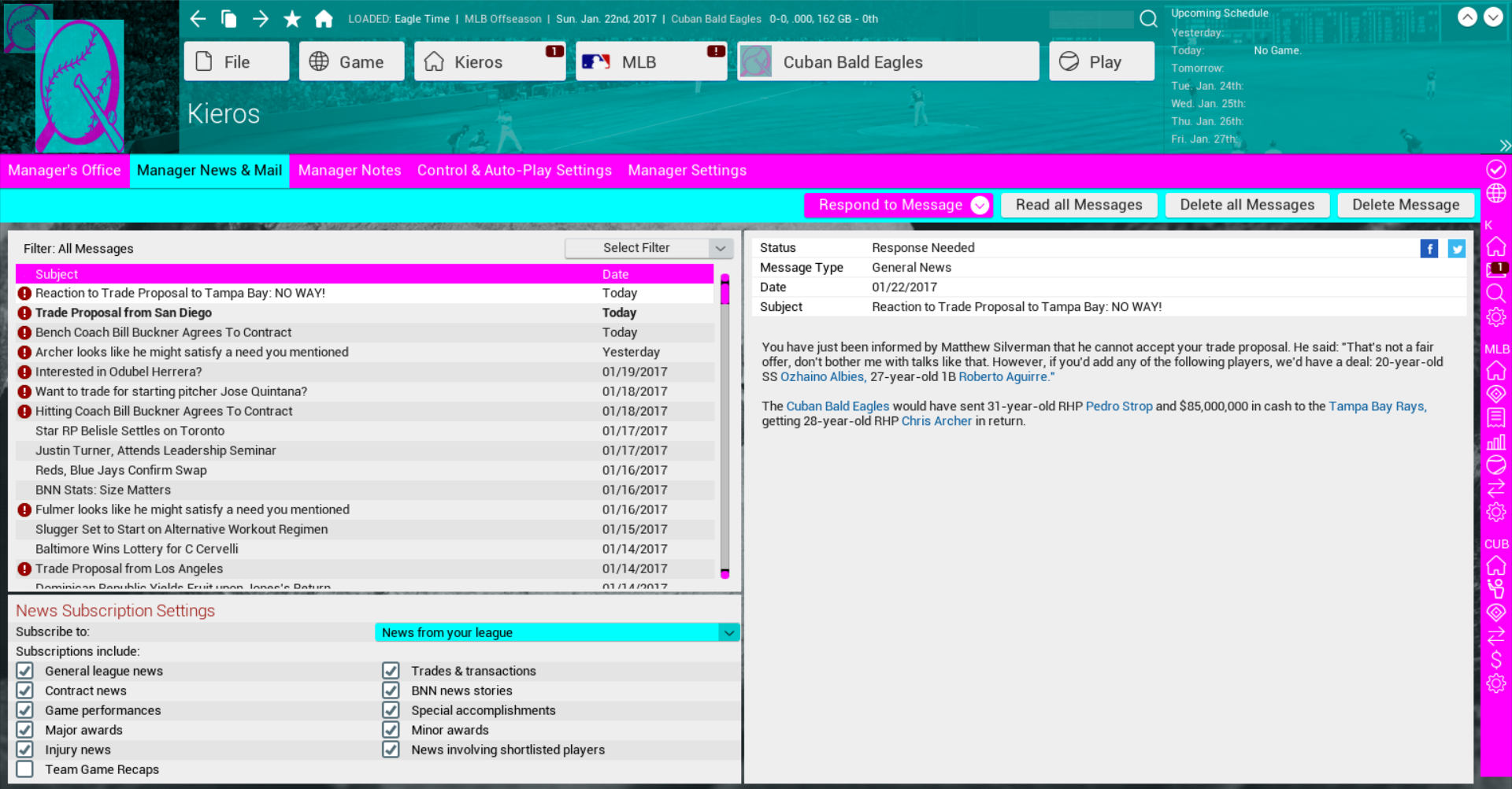Open the Select Filter dropdown
The image size is (1512, 789).
pyautogui.click(x=649, y=248)
